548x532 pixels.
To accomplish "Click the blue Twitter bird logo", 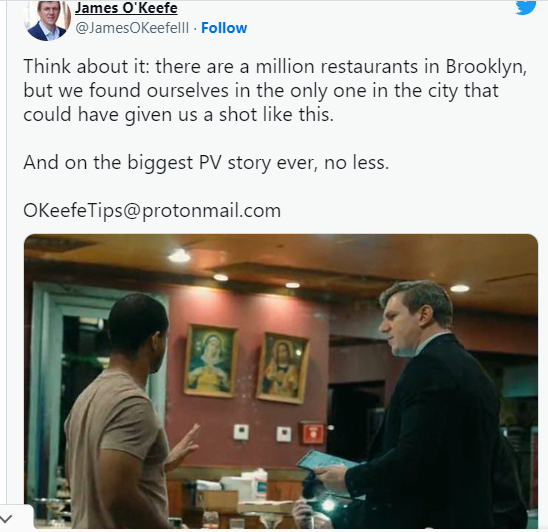I will point(526,7).
